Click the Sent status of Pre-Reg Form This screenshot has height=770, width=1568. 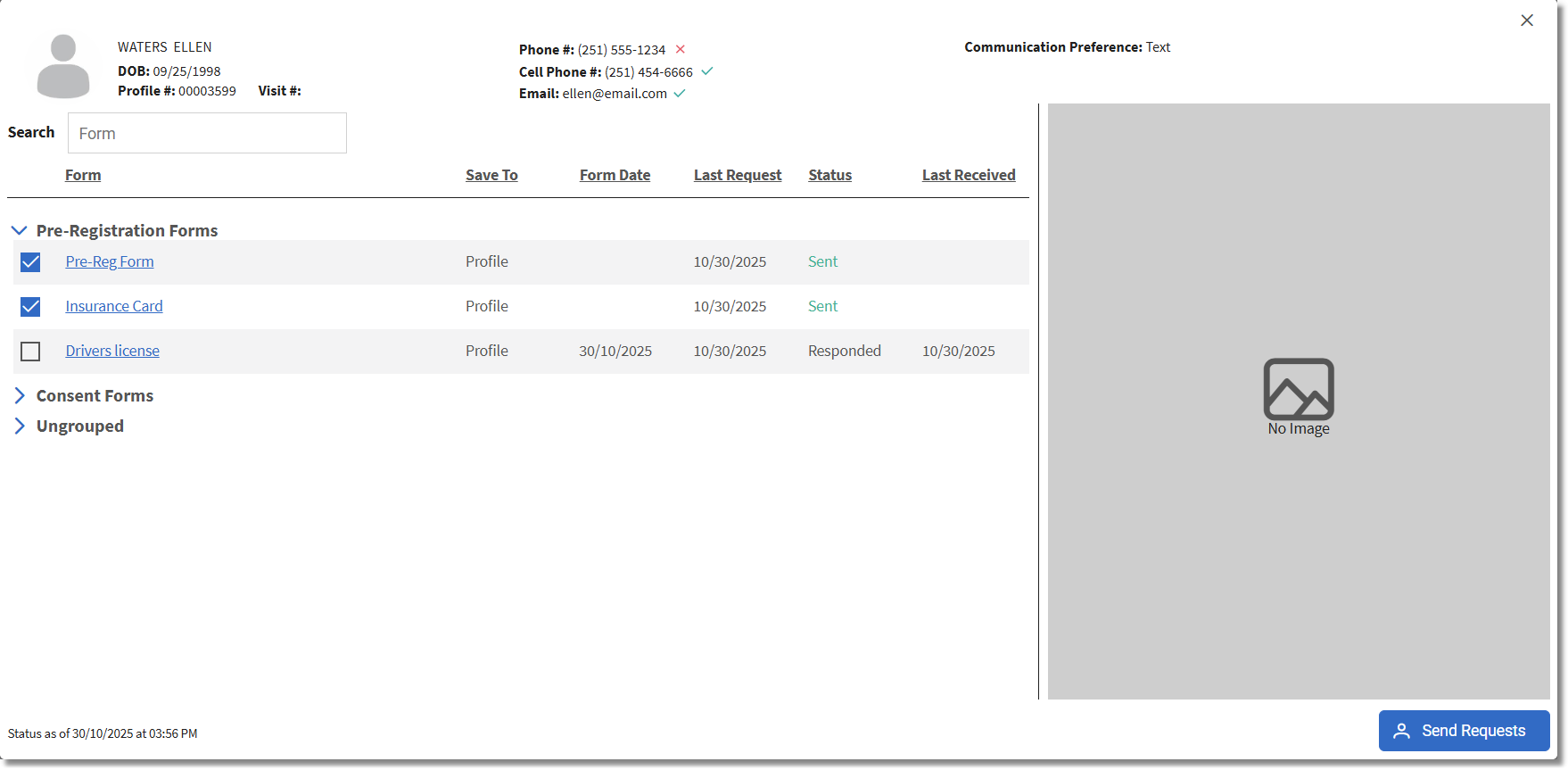822,261
